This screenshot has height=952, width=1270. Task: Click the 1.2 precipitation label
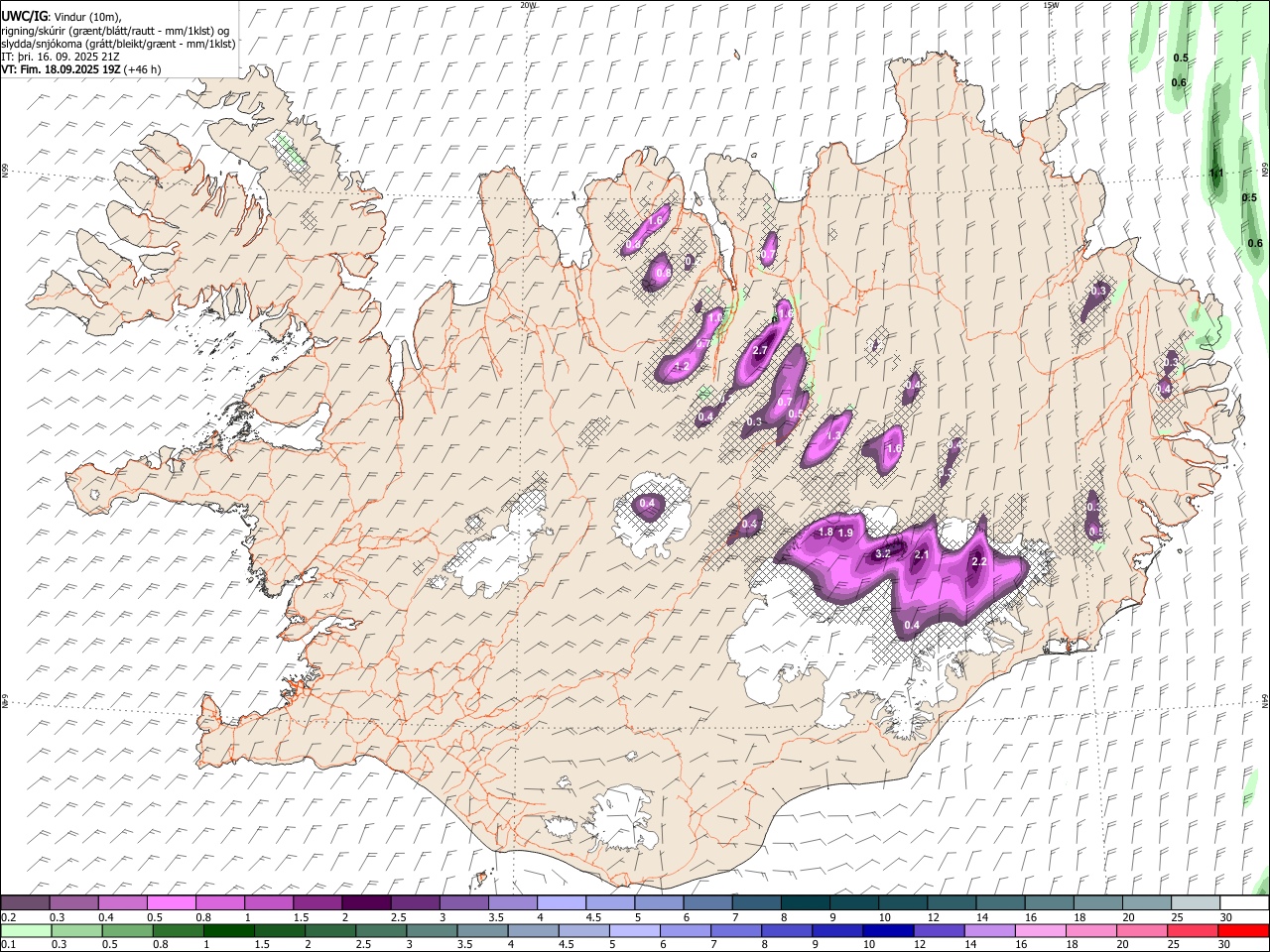[x=682, y=366]
